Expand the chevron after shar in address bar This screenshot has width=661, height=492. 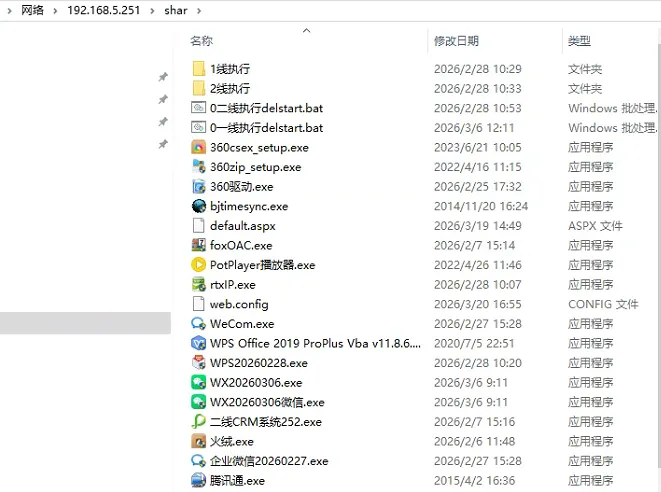(x=199, y=11)
